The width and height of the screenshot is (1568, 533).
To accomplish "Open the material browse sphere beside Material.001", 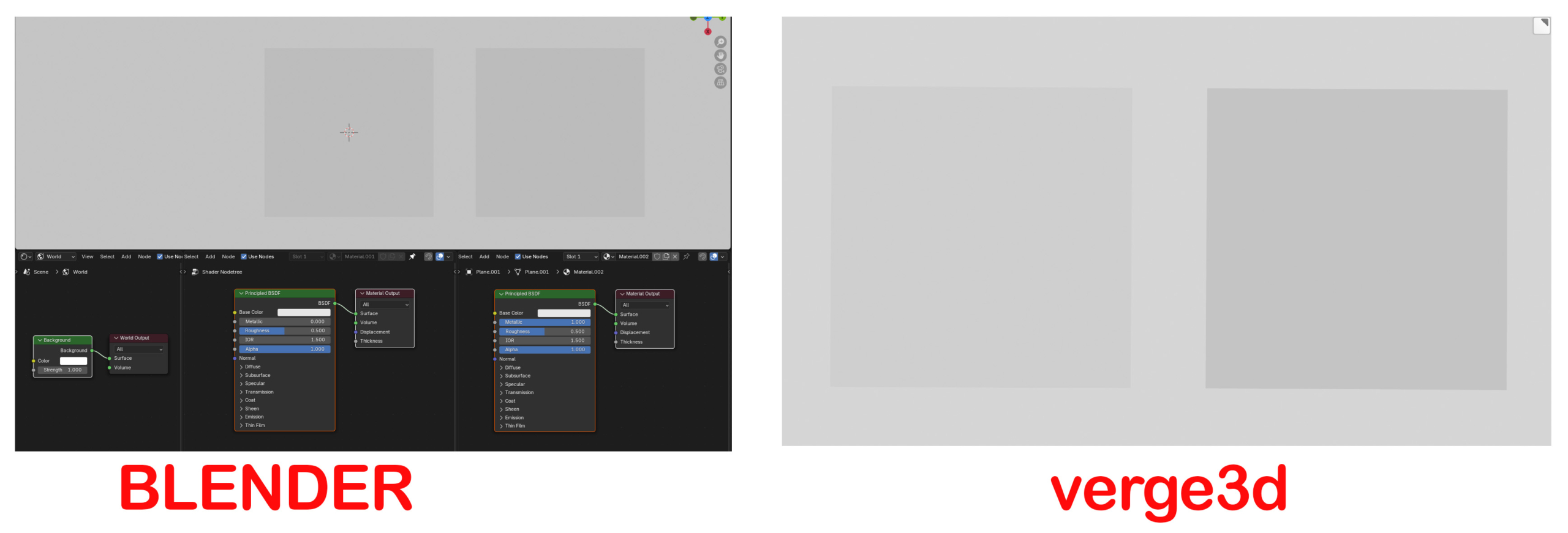I will click(334, 256).
